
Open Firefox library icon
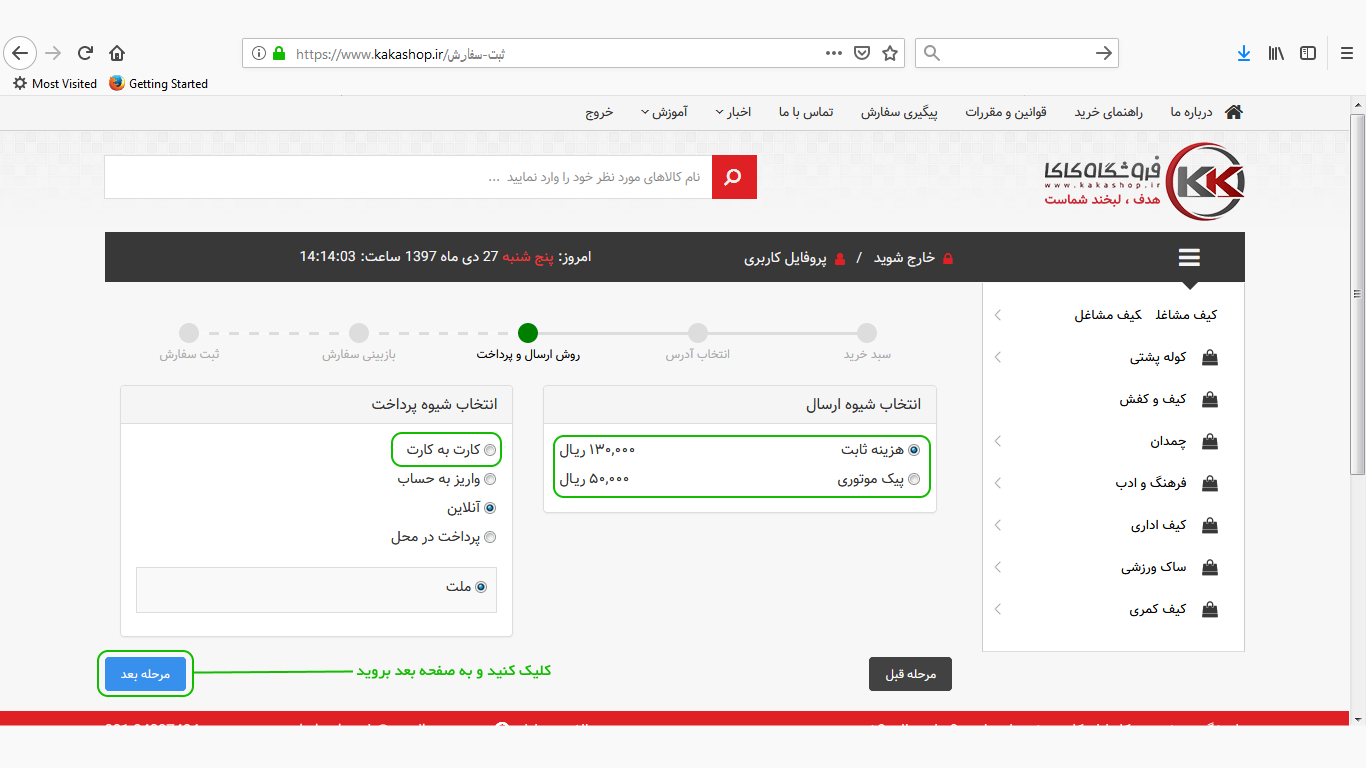(x=1276, y=53)
